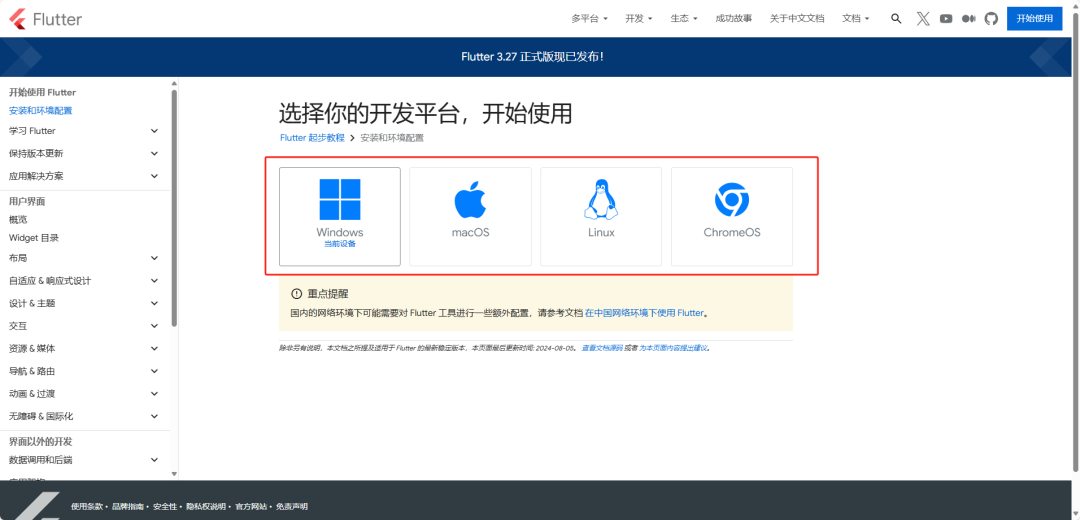Visit Flutter's X (Twitter) page icon
Image resolution: width=1080 pixels, height=520 pixels.
click(923, 19)
